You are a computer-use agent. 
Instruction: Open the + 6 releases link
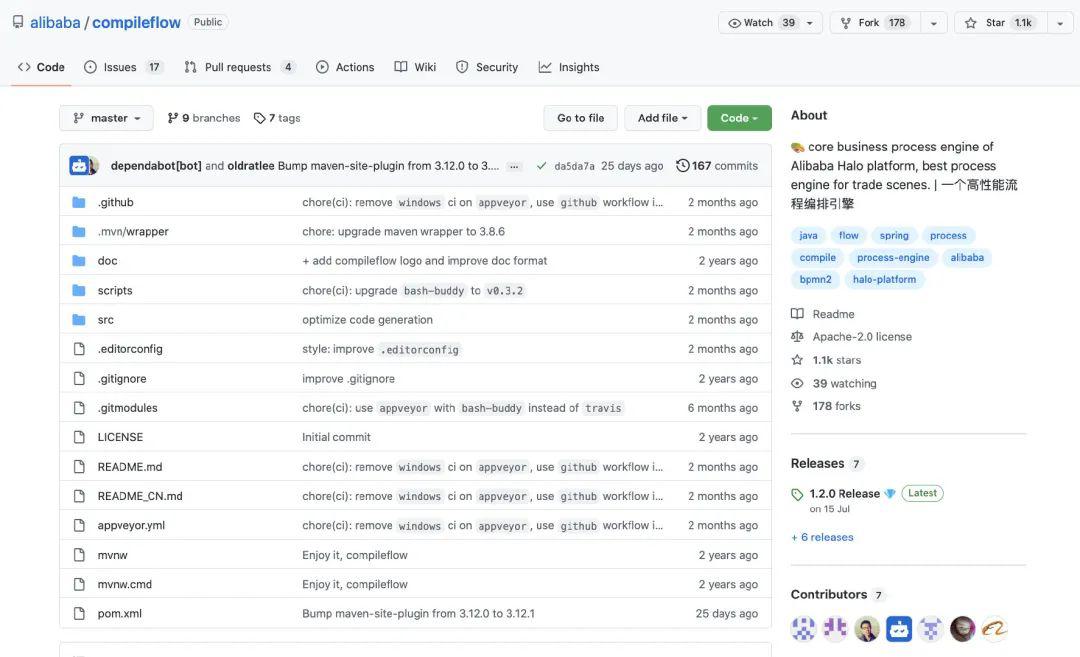(822, 537)
